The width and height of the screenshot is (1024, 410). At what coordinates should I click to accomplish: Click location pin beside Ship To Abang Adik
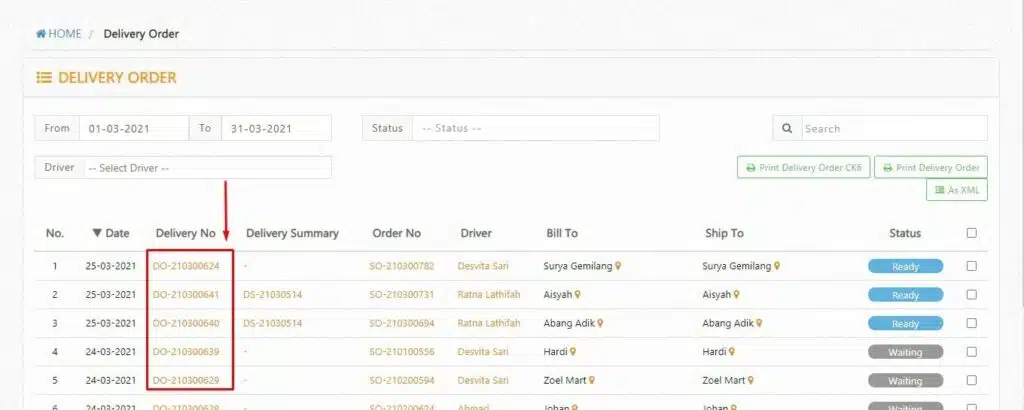(x=759, y=323)
